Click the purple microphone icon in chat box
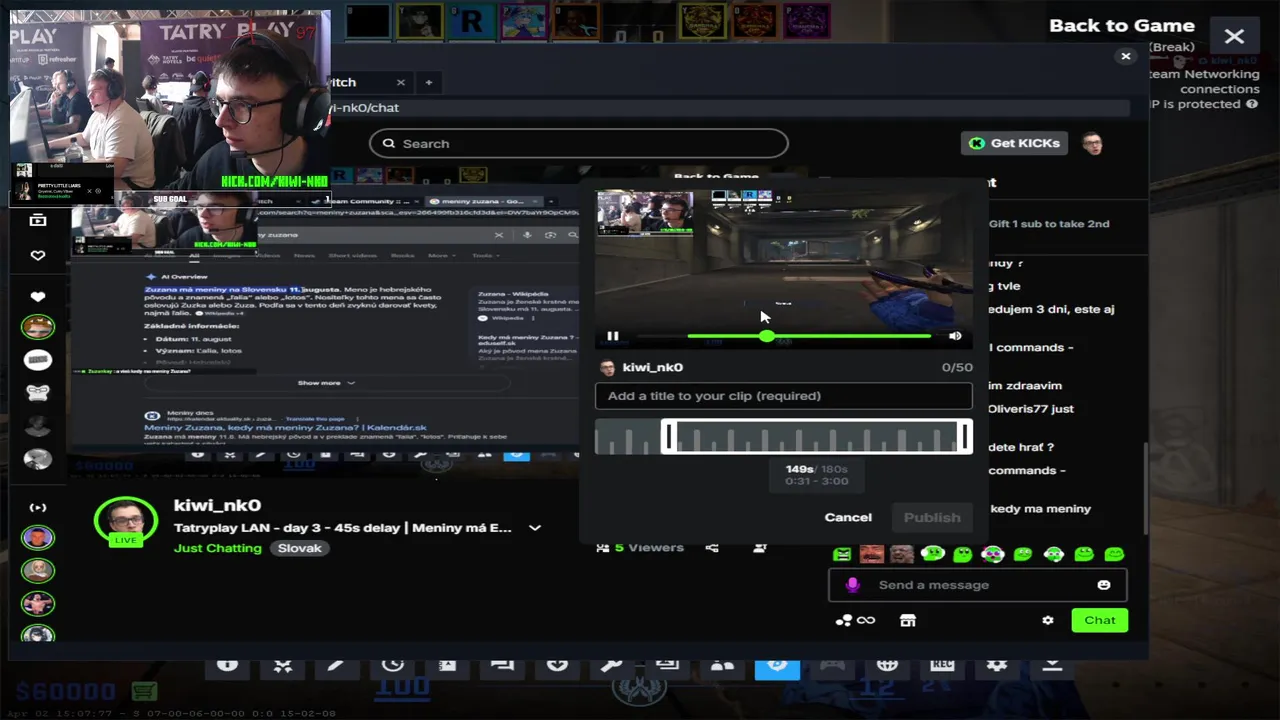Screen dimensions: 1280x720 point(853,585)
